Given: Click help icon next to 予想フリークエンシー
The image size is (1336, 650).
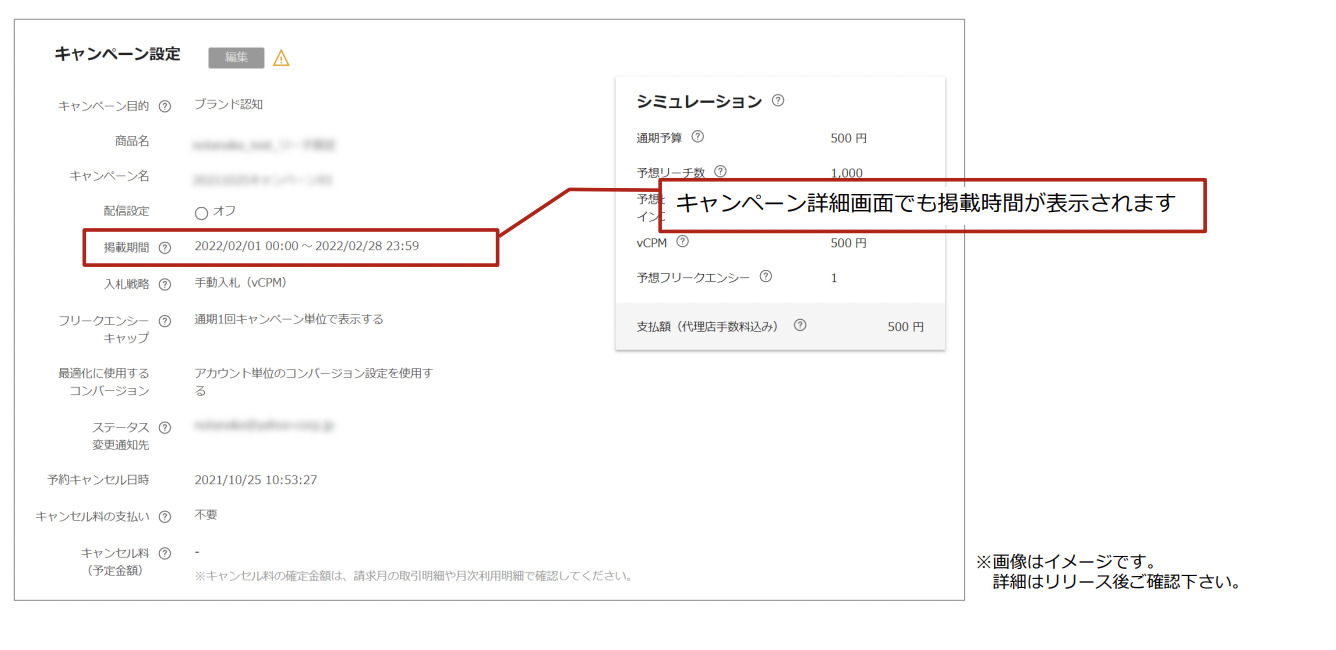Looking at the screenshot, I should pos(765,277).
